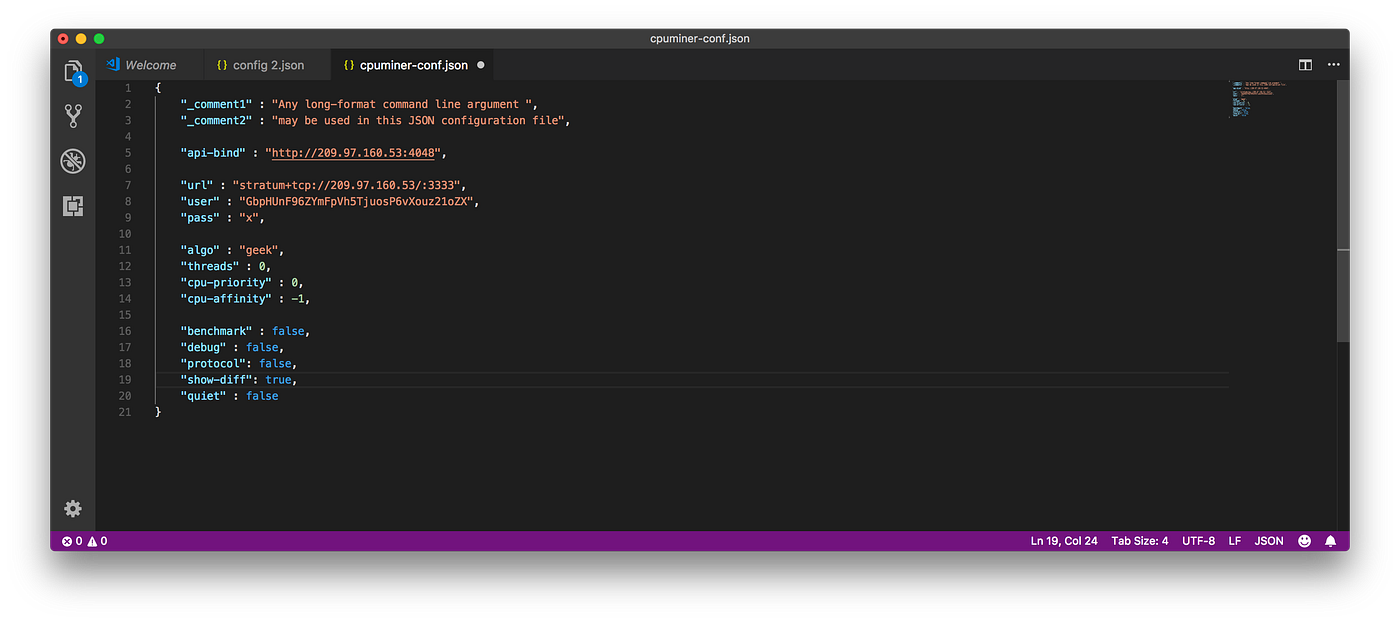This screenshot has width=1400, height=623.
Task: Open the editor More Actions menu
Action: [x=1333, y=65]
